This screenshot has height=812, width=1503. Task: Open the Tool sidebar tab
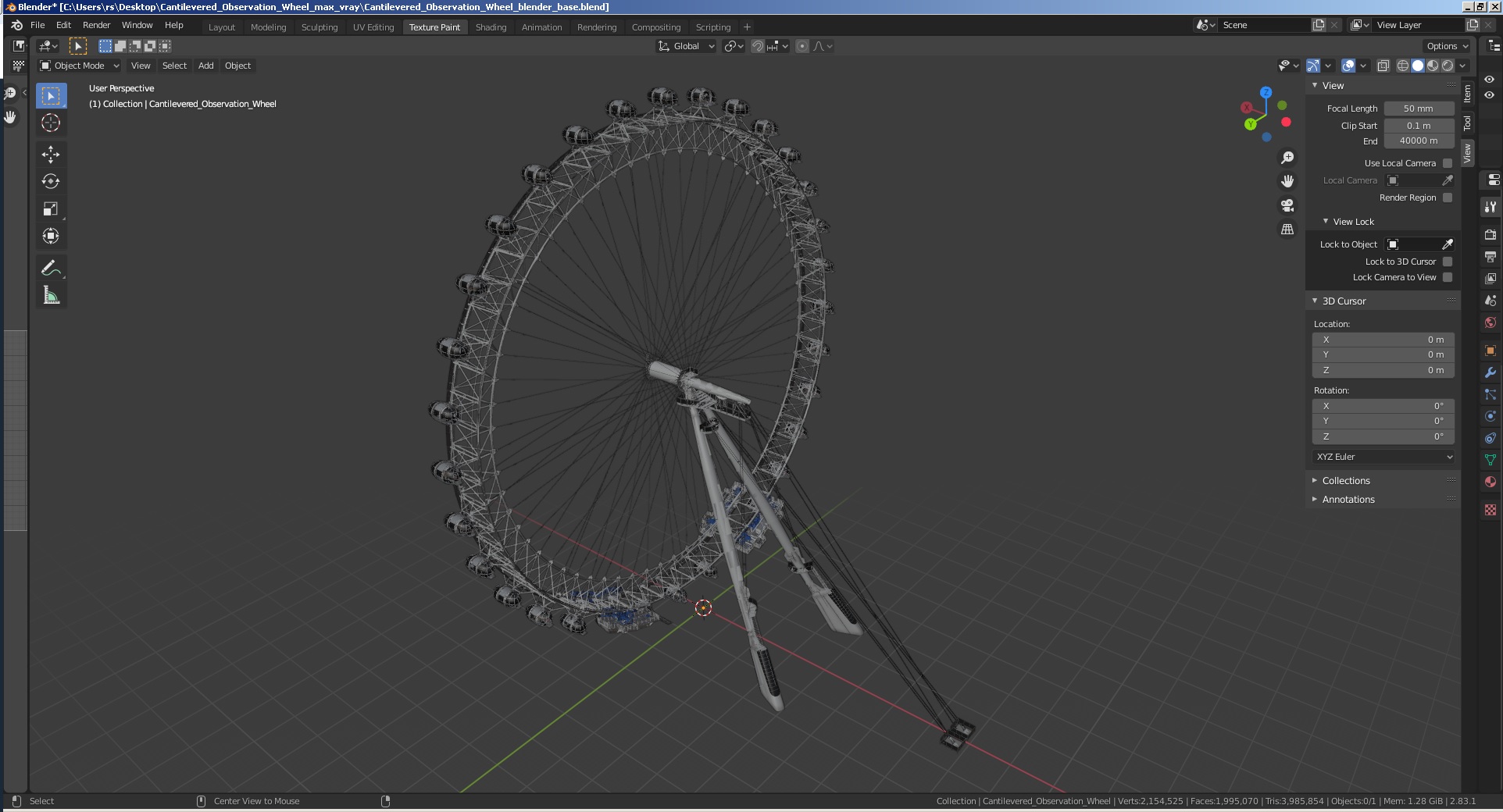click(x=1467, y=123)
